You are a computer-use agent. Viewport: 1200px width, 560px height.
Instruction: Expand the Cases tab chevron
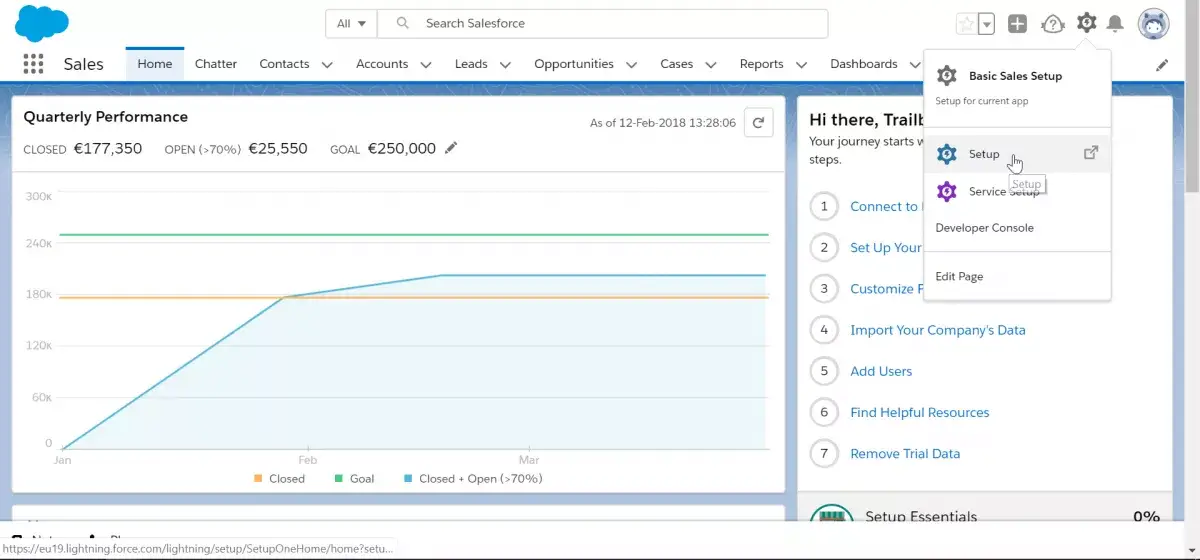[711, 65]
